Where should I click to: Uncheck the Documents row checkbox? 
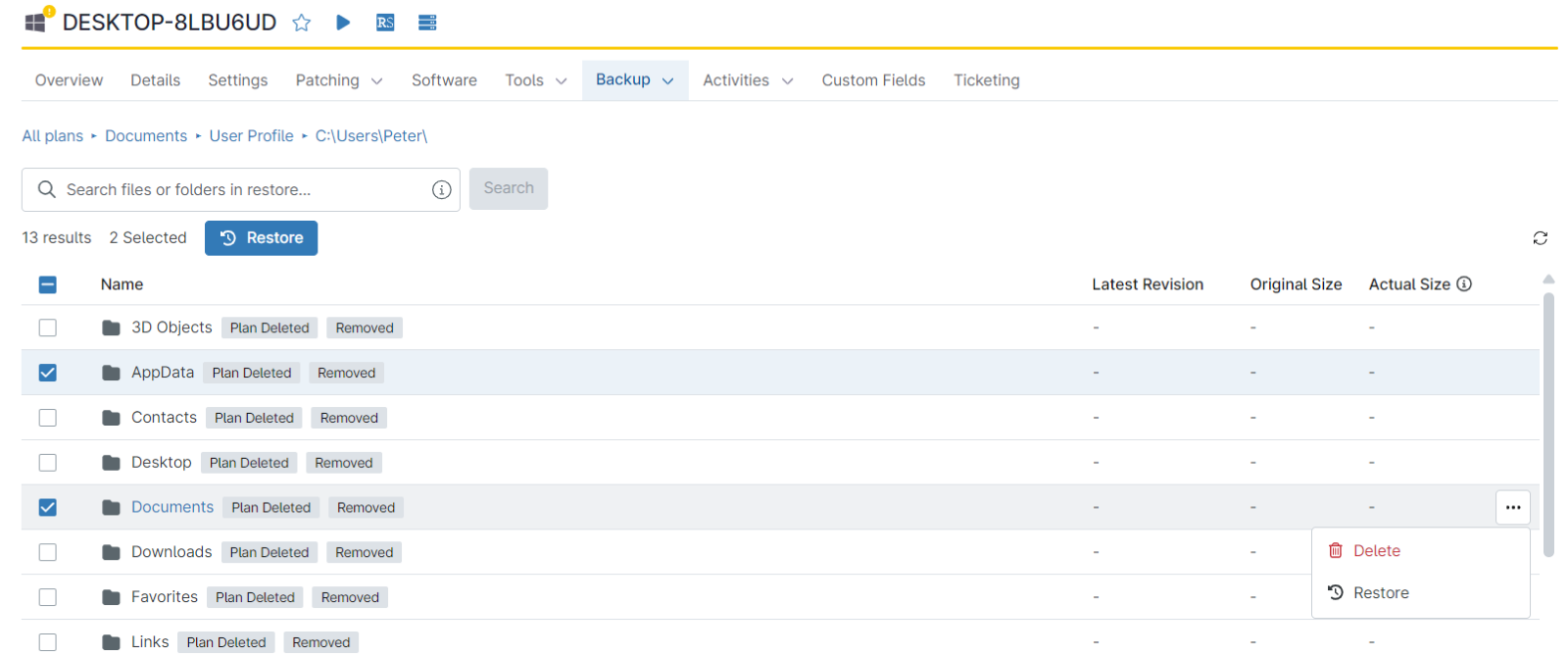click(x=47, y=507)
